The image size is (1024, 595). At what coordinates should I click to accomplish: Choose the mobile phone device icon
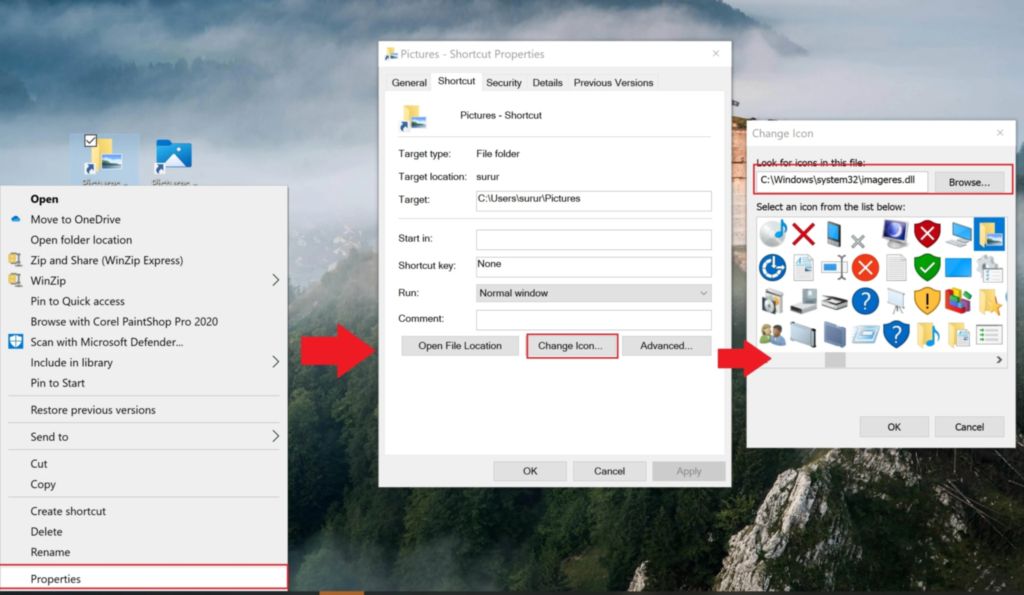(x=834, y=233)
